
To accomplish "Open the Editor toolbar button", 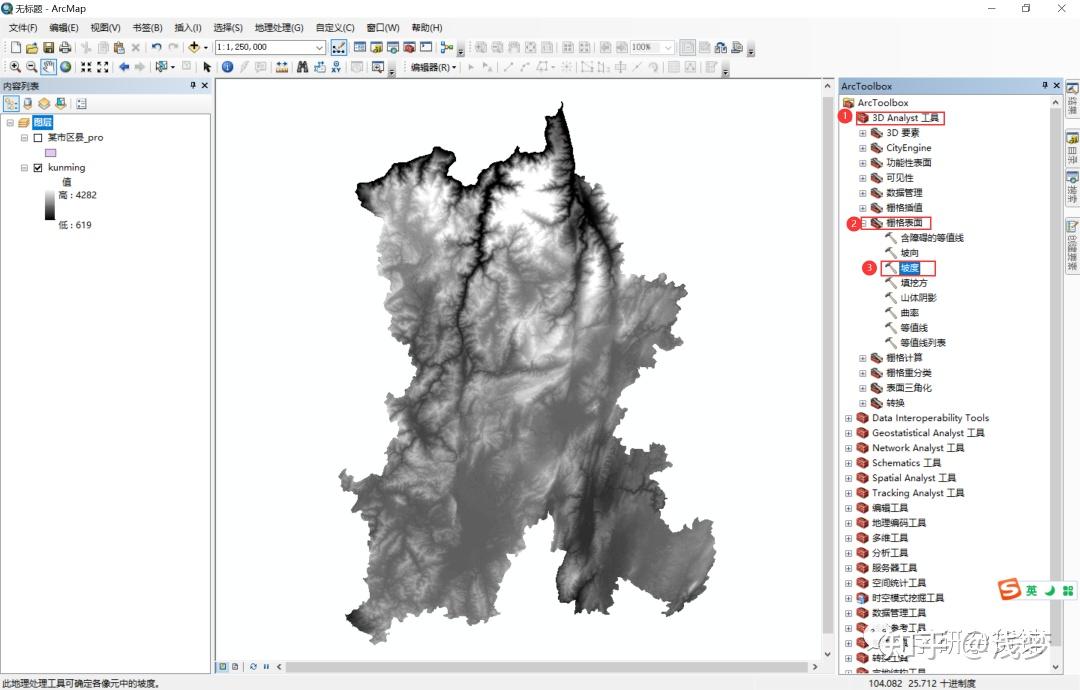I will click(339, 48).
